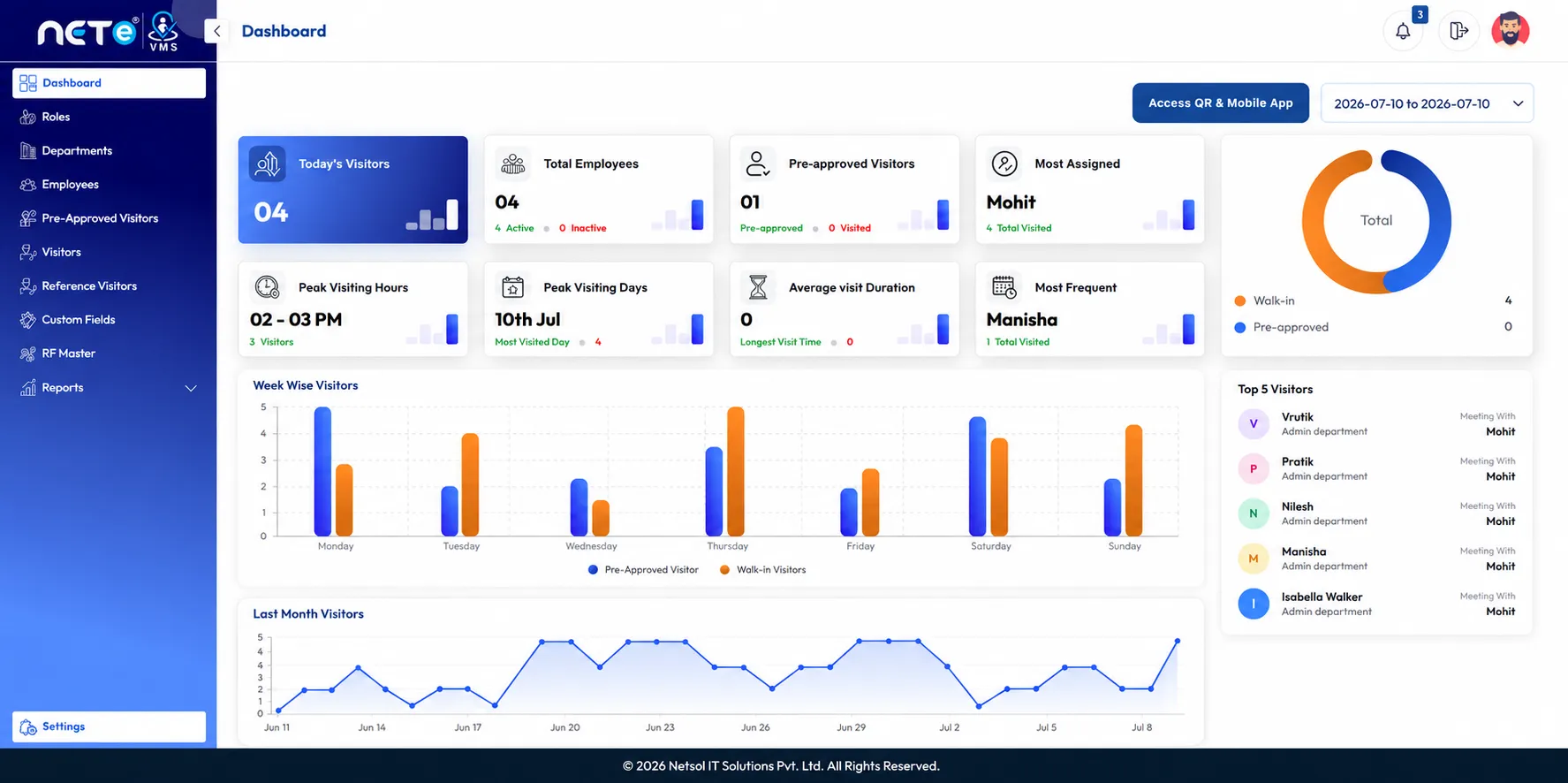1568x783 pixels.
Task: Collapse sidebar with the back chevron
Action: (x=216, y=31)
